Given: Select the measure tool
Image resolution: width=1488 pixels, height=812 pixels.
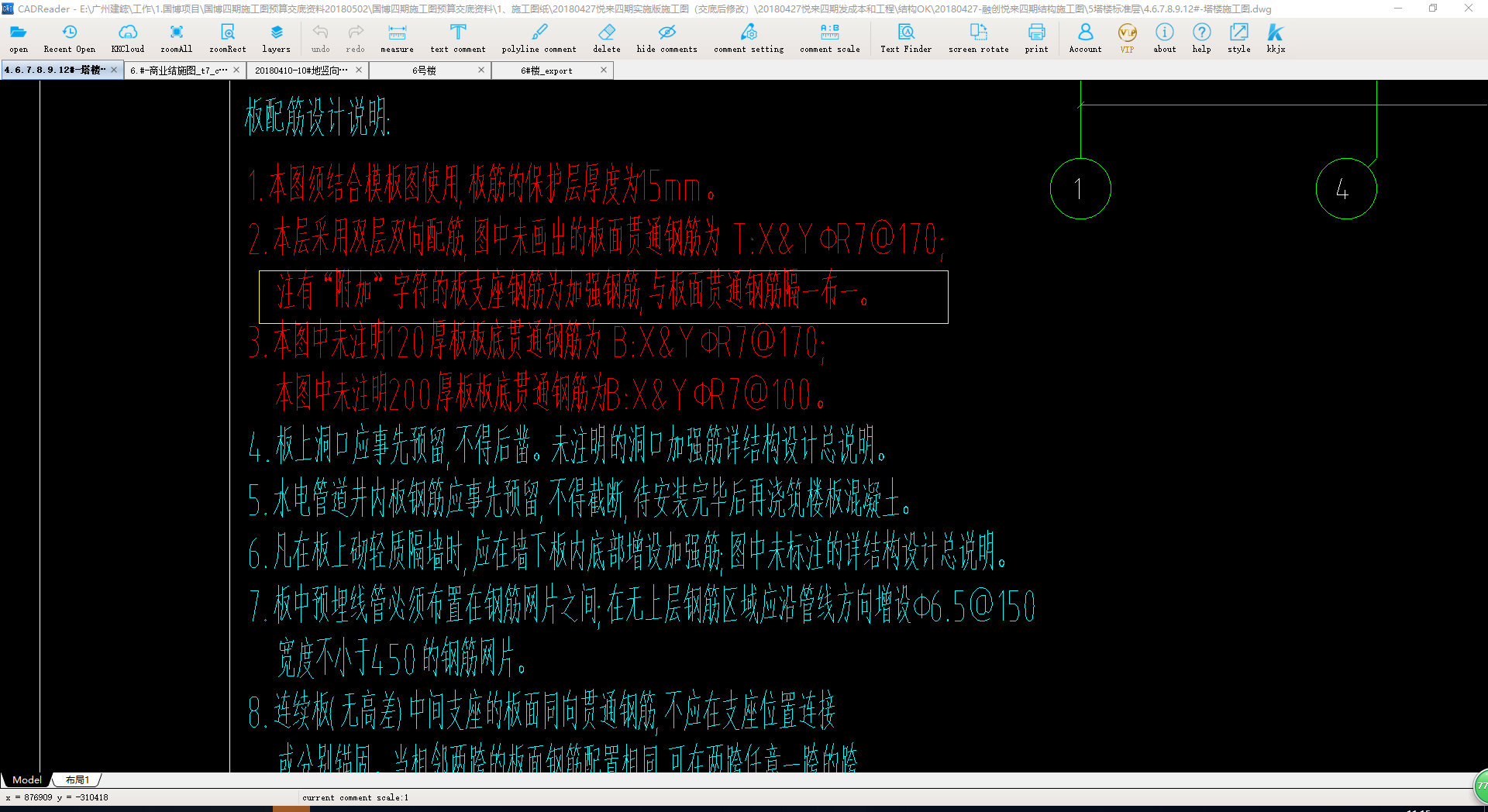Looking at the screenshot, I should pos(397,38).
